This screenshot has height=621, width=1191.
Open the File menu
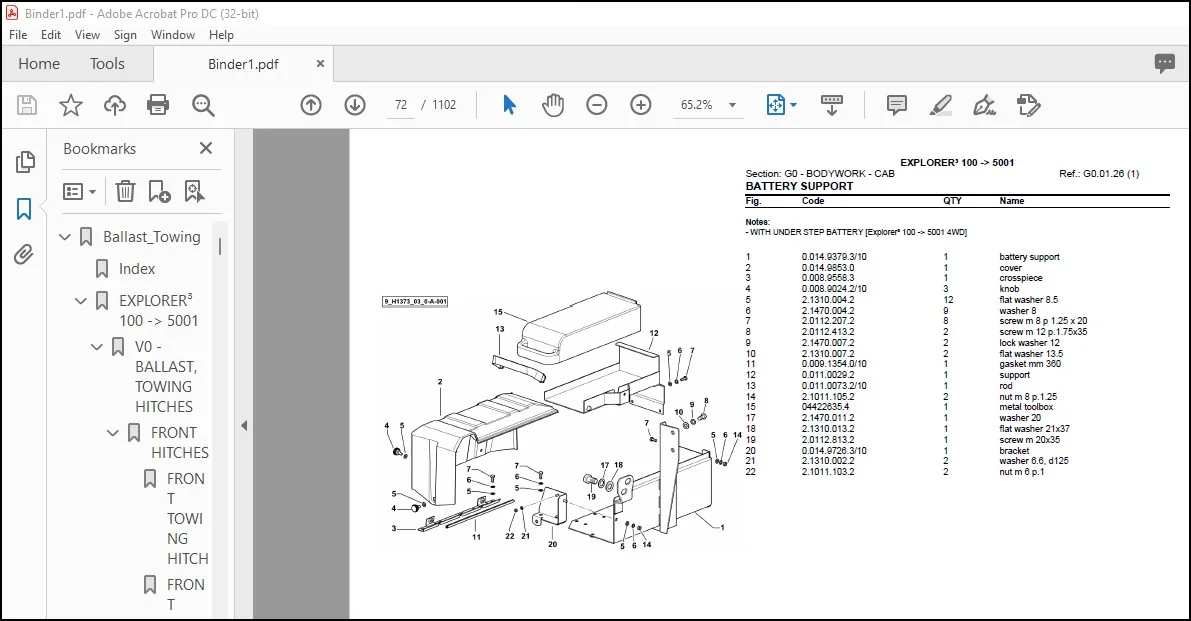tap(18, 35)
